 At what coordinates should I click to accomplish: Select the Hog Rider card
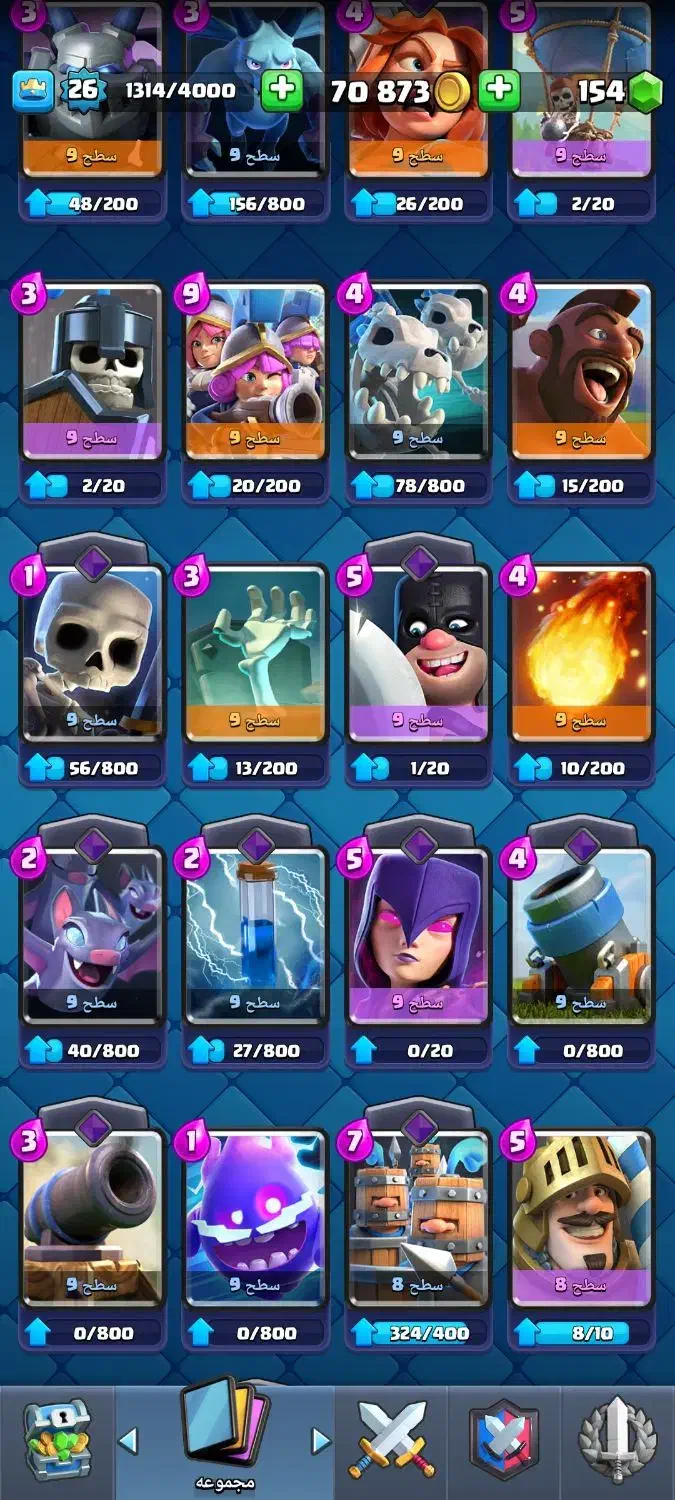point(581,372)
